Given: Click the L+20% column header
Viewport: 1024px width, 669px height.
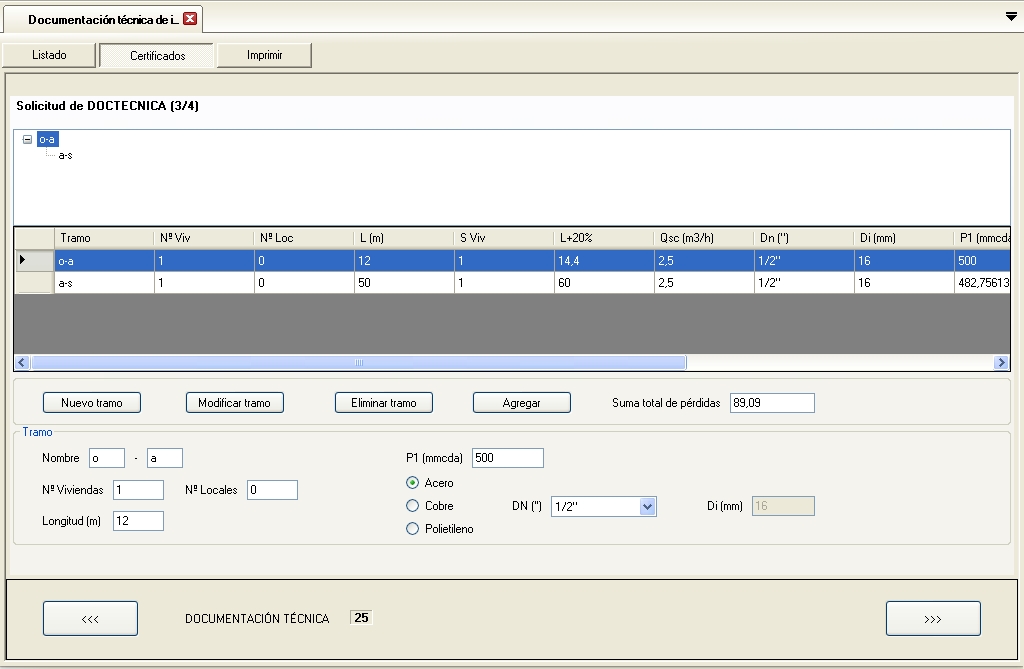Looking at the screenshot, I should (x=603, y=238).
